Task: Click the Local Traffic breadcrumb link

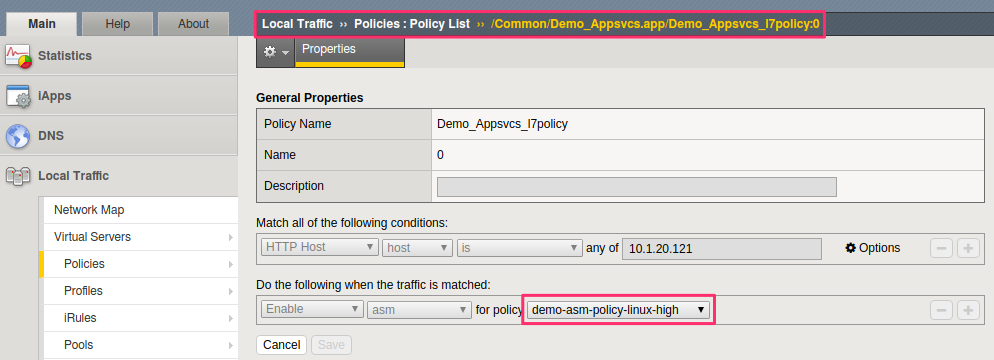Action: click(297, 24)
